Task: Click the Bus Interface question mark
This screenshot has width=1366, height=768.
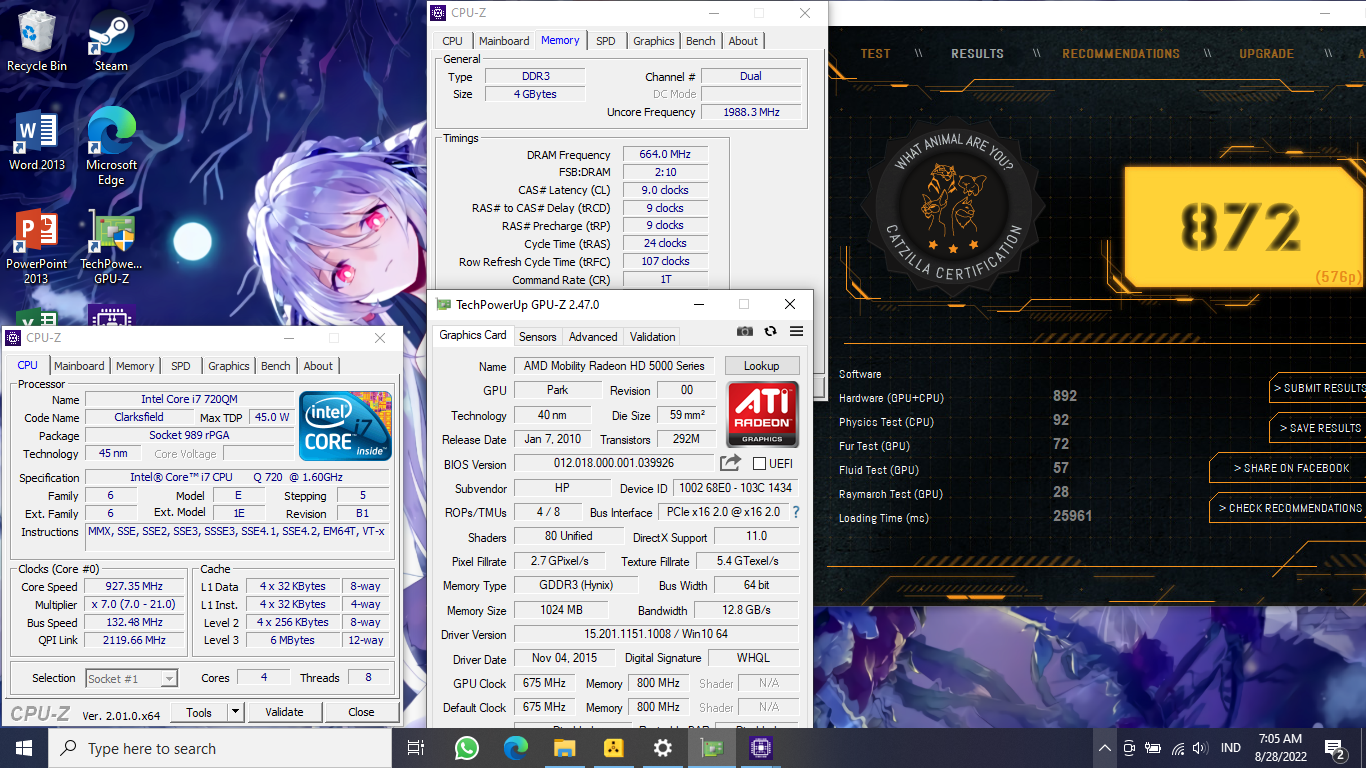Action: pyautogui.click(x=796, y=512)
